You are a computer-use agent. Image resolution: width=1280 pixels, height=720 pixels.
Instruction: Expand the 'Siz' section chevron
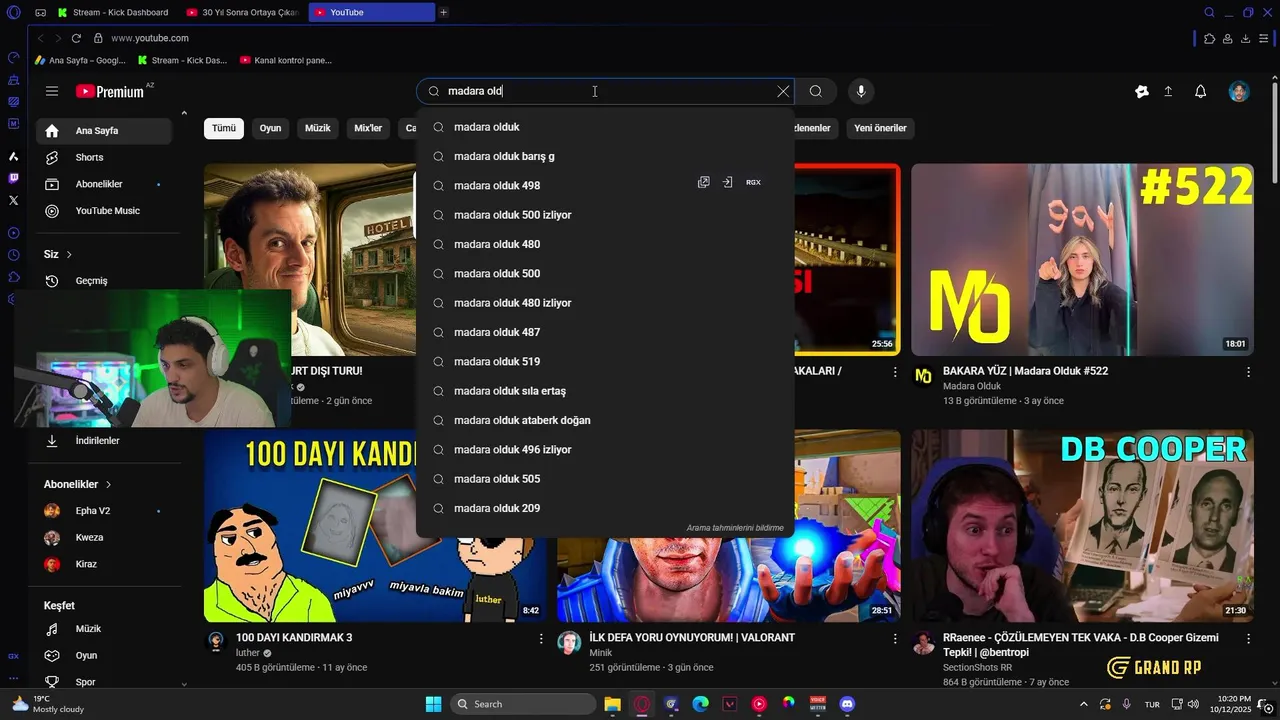click(69, 255)
